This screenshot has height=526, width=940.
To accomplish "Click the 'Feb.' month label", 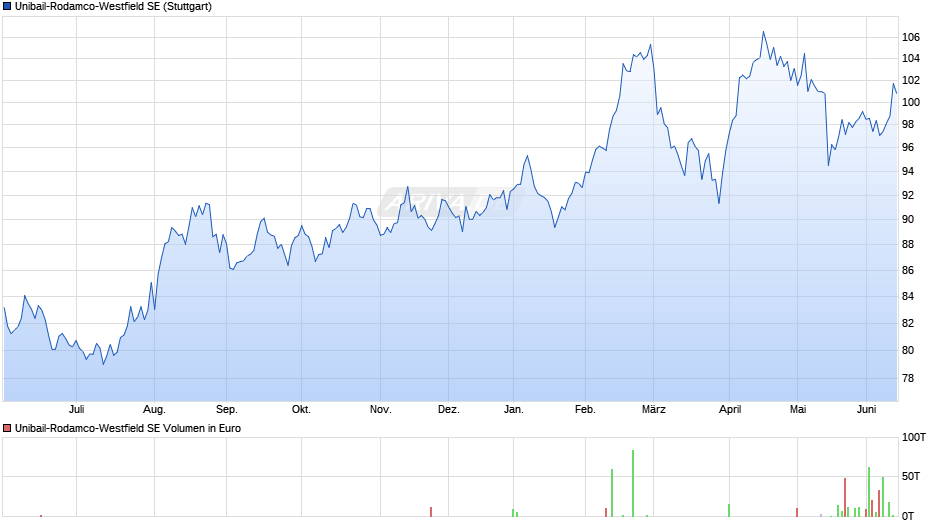I will click(x=585, y=410).
